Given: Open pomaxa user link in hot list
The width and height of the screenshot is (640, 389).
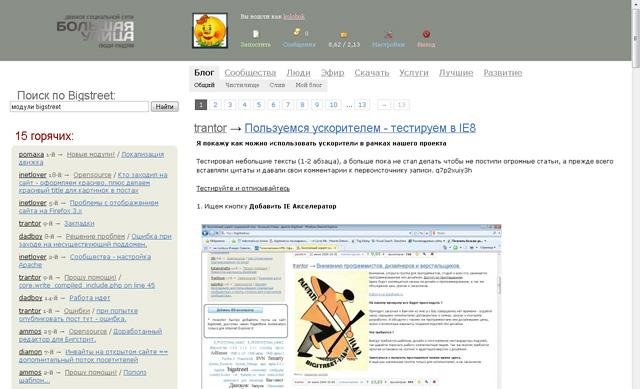Looking at the screenshot, I should pos(31,155).
